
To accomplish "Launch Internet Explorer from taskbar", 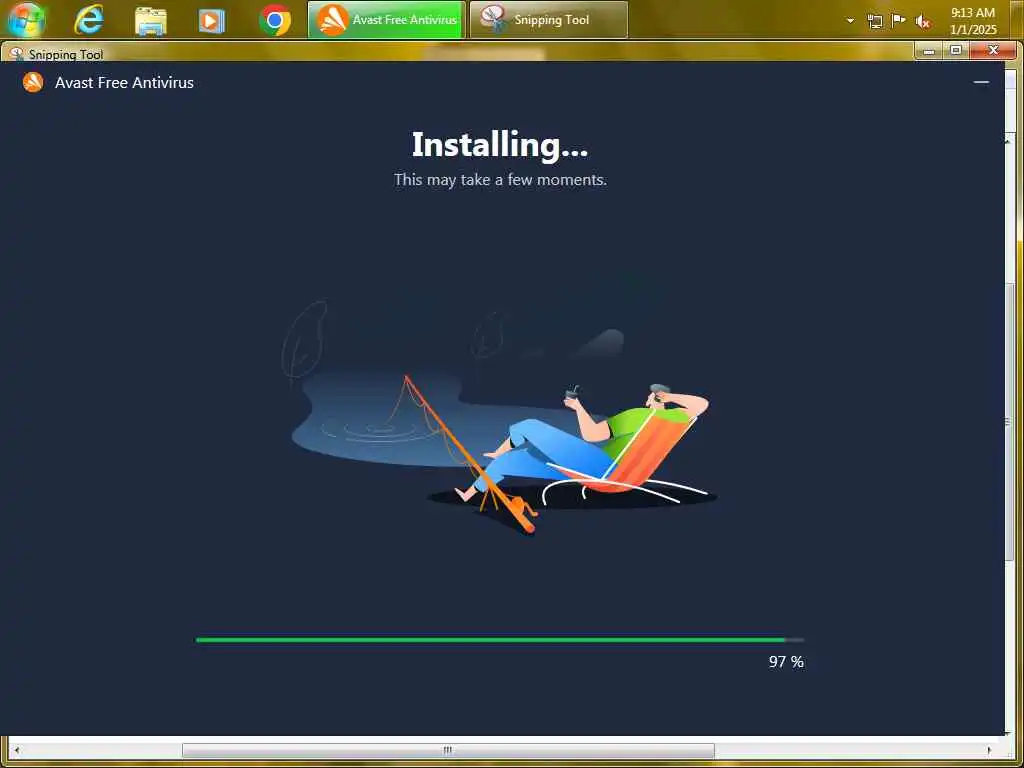I will click(x=89, y=20).
